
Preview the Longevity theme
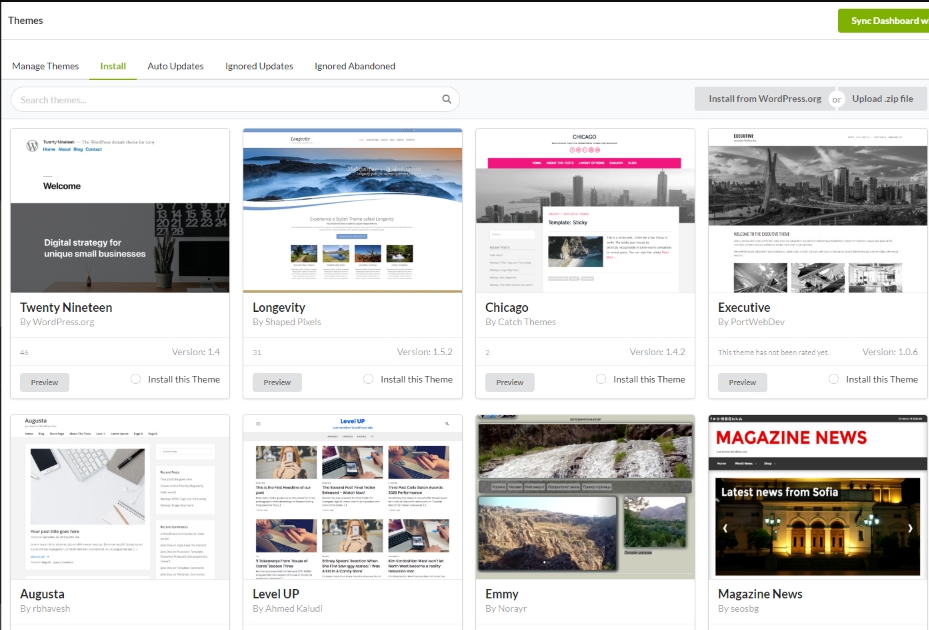[277, 382]
